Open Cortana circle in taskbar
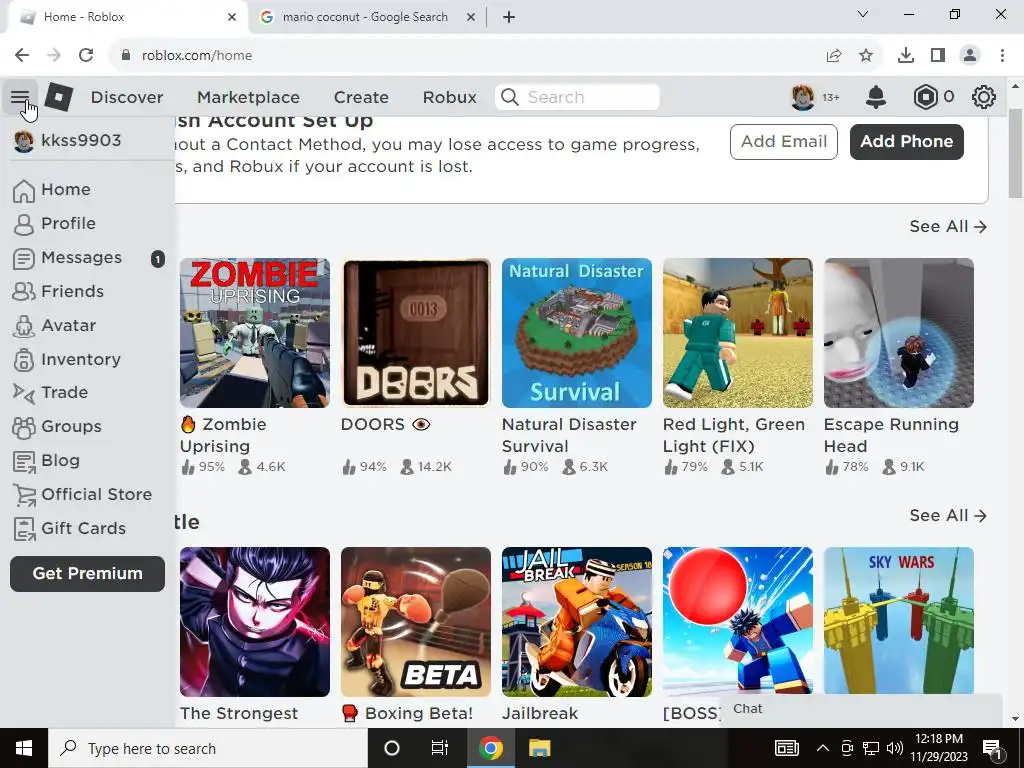The image size is (1024, 768). tap(392, 748)
